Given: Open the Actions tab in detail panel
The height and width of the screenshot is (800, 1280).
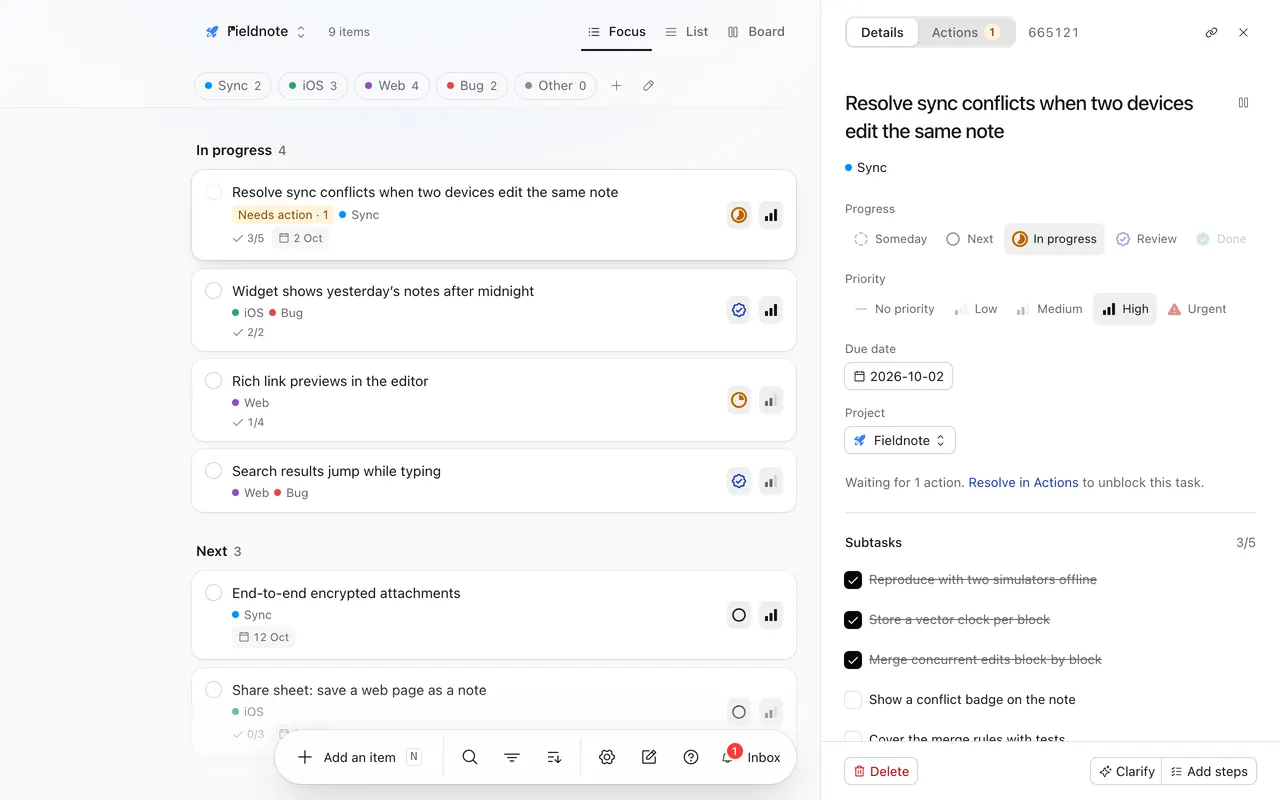Looking at the screenshot, I should (965, 32).
